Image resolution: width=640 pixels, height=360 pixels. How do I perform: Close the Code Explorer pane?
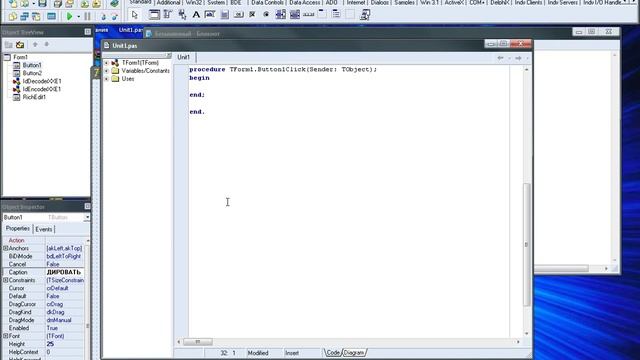(x=169, y=55)
